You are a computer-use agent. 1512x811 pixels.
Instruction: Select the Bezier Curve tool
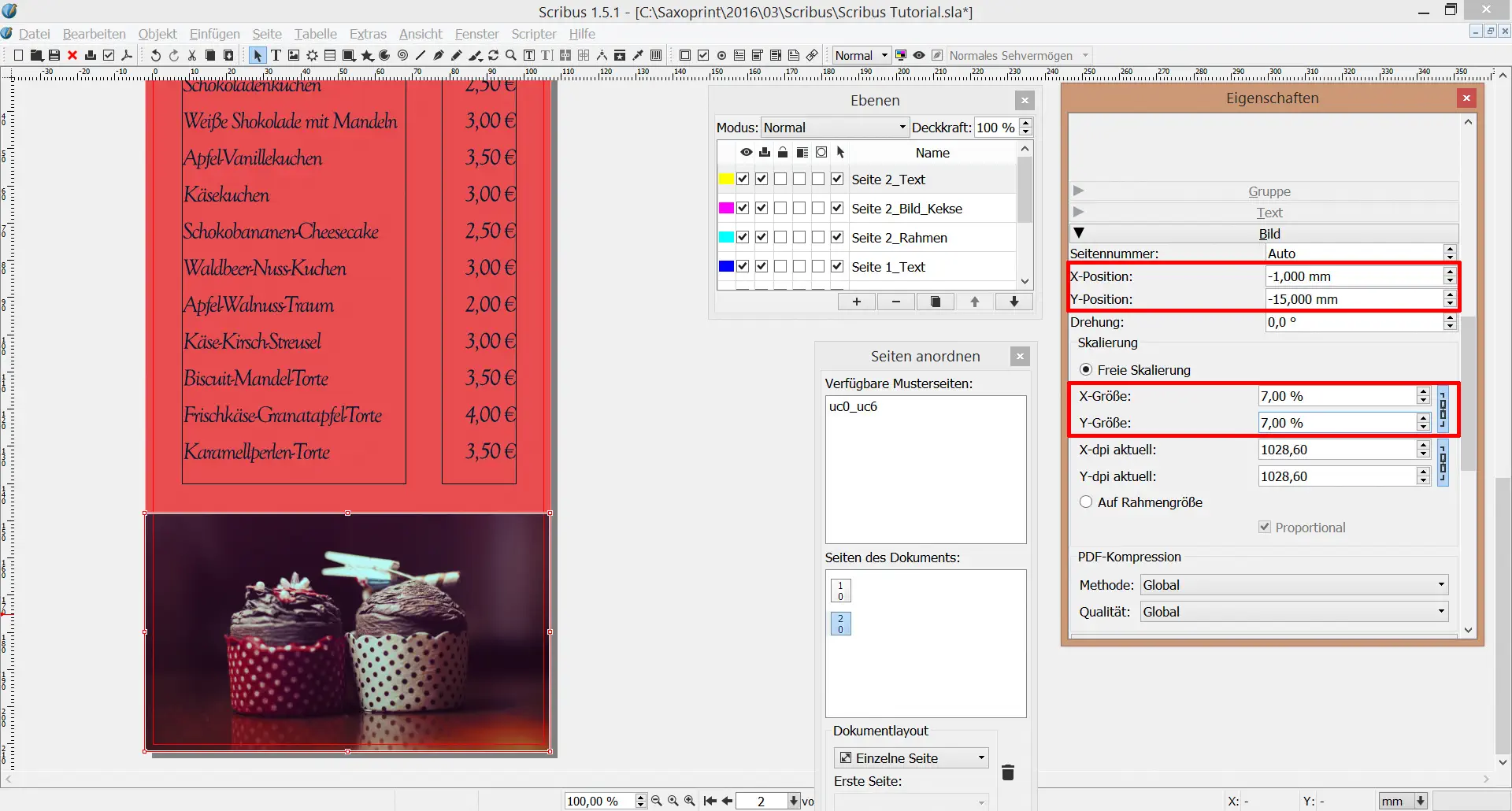pos(439,55)
